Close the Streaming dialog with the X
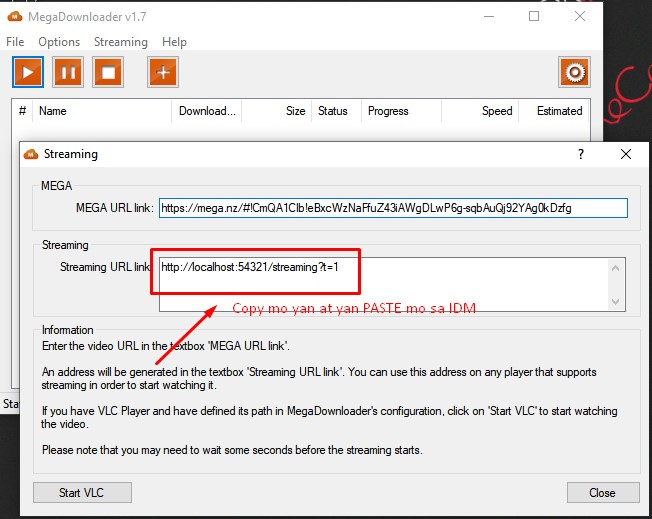The image size is (652, 519). [626, 154]
